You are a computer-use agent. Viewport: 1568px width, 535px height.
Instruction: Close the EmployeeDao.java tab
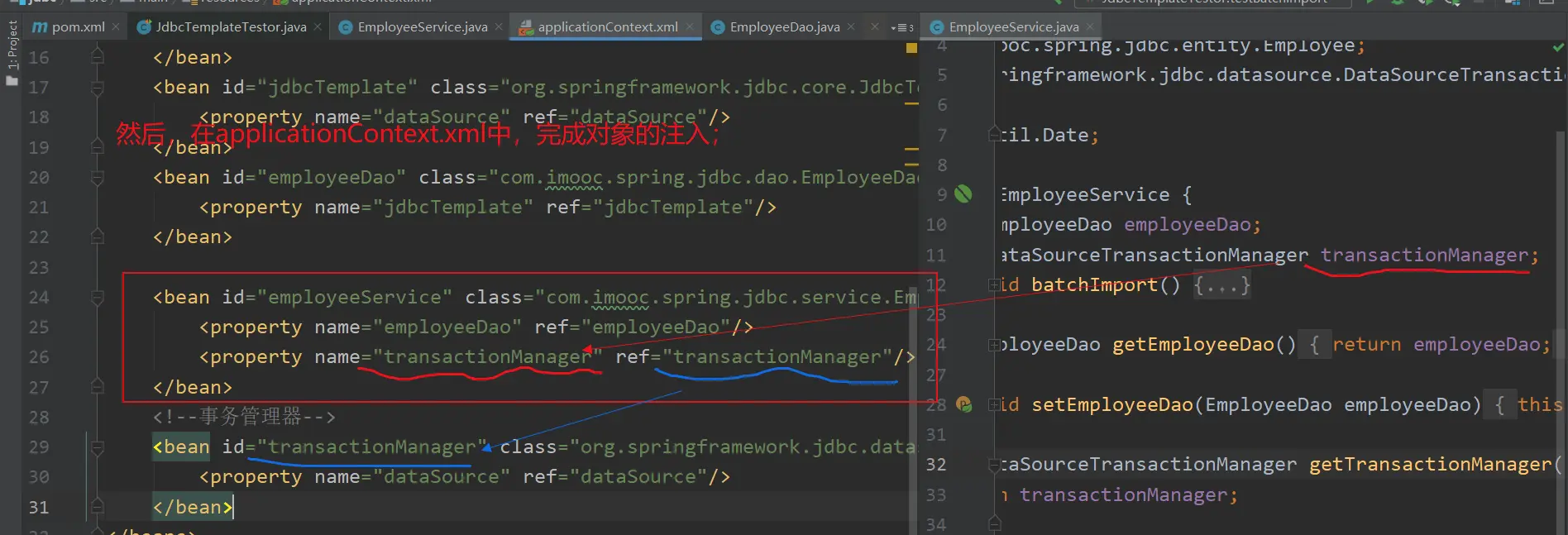[851, 27]
